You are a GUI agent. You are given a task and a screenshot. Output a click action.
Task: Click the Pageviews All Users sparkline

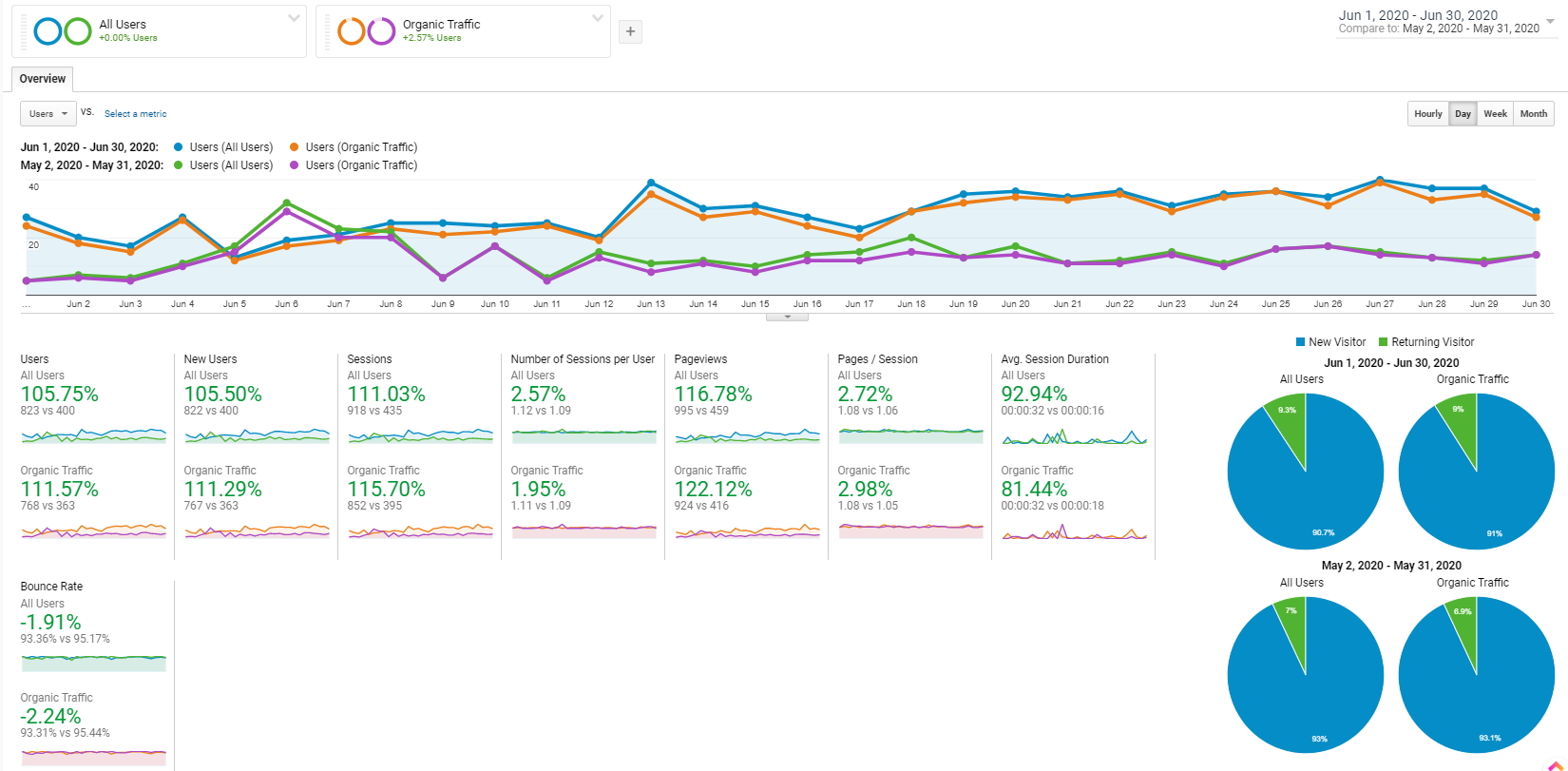tap(747, 436)
